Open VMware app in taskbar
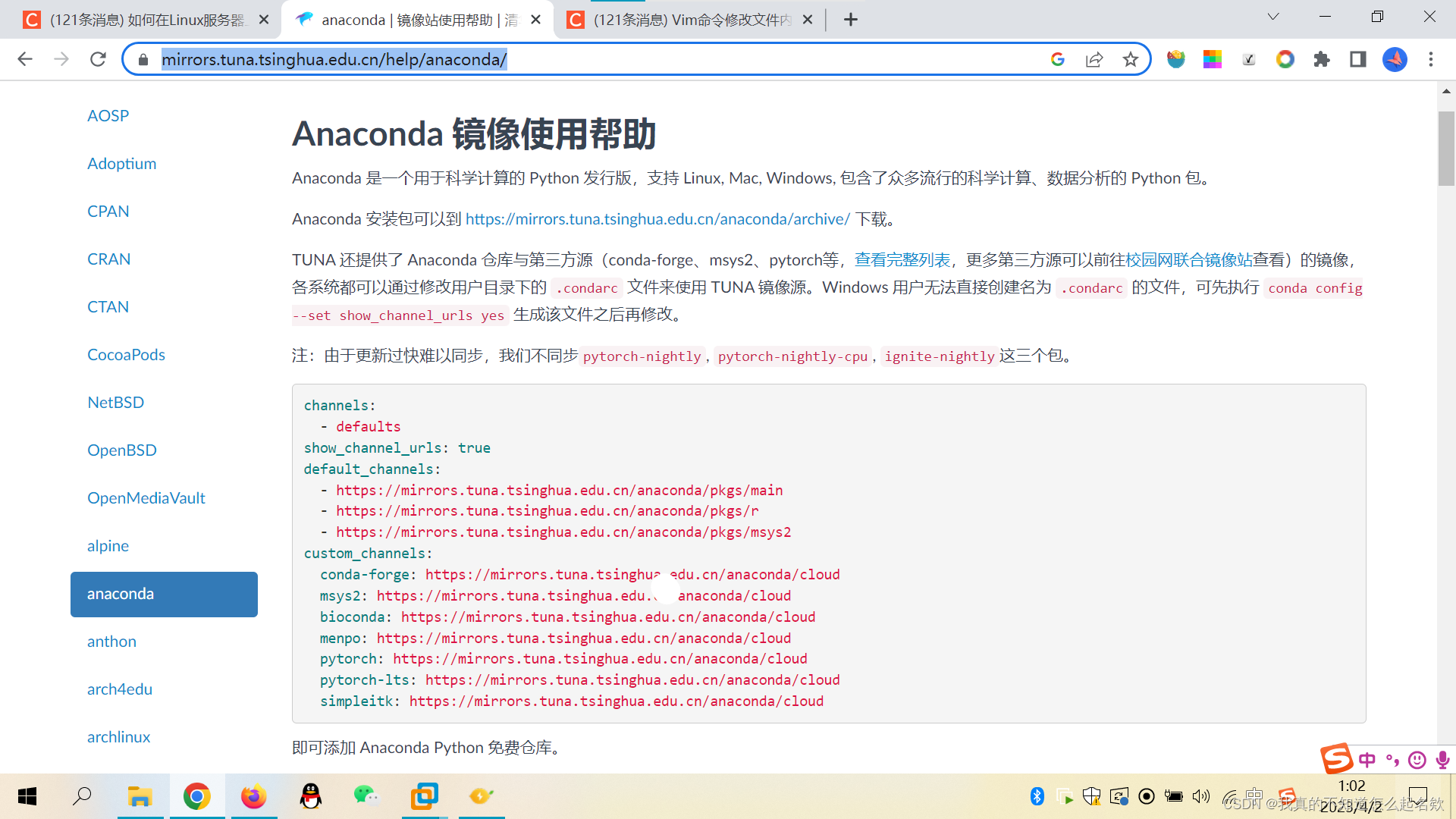This screenshot has height=819, width=1456. click(x=425, y=796)
